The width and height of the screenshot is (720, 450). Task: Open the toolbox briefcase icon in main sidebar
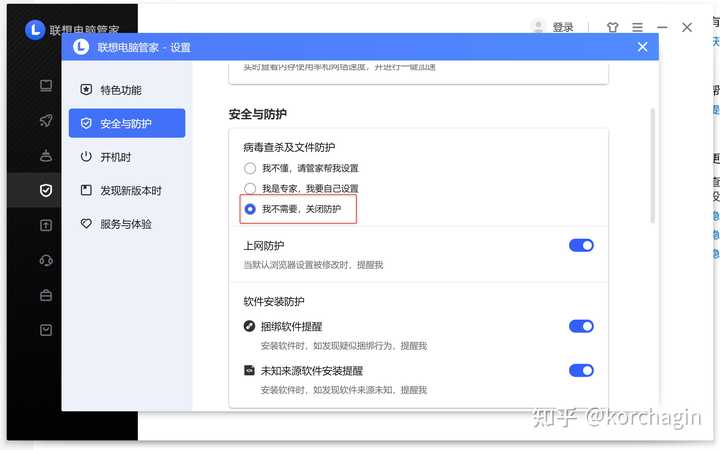pyautogui.click(x=46, y=295)
